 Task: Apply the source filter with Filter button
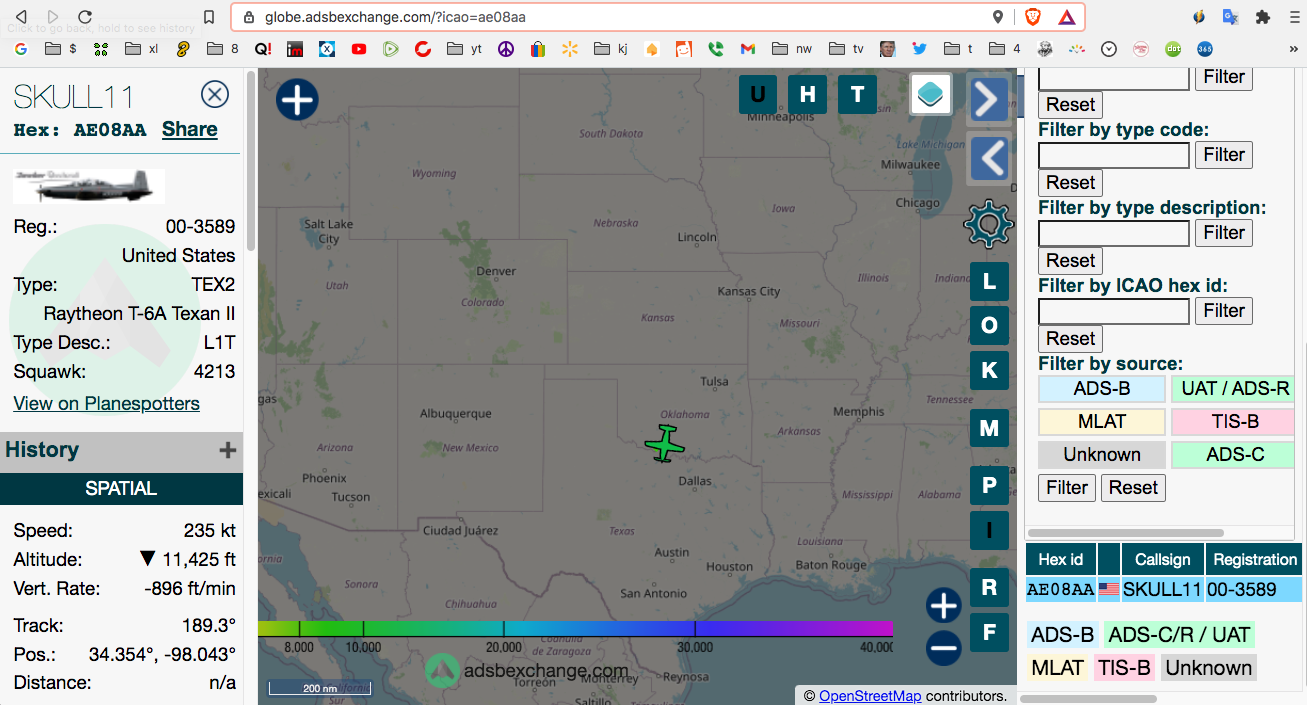pos(1067,488)
